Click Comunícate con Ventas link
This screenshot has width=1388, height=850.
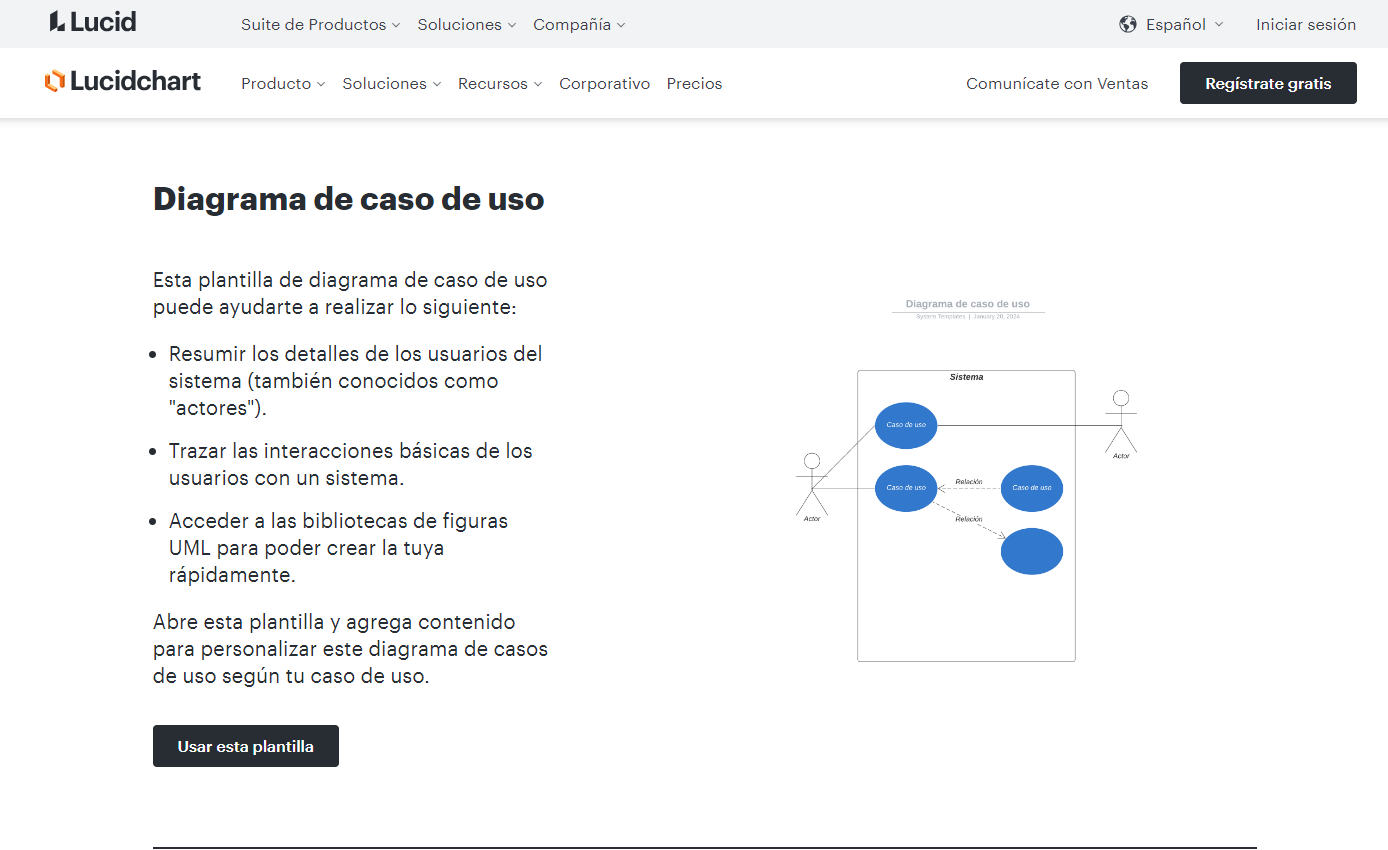coord(1057,84)
